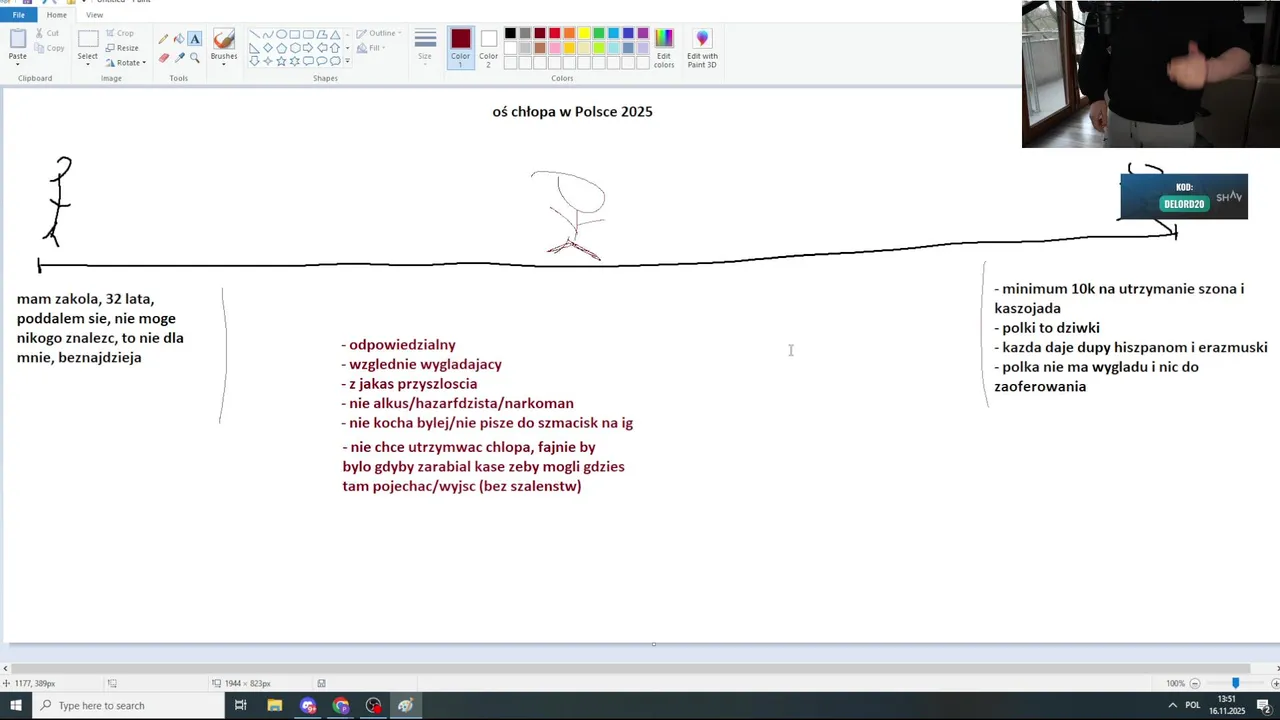This screenshot has width=1280, height=720.
Task: Click the zoom in plus button
Action: (1275, 683)
